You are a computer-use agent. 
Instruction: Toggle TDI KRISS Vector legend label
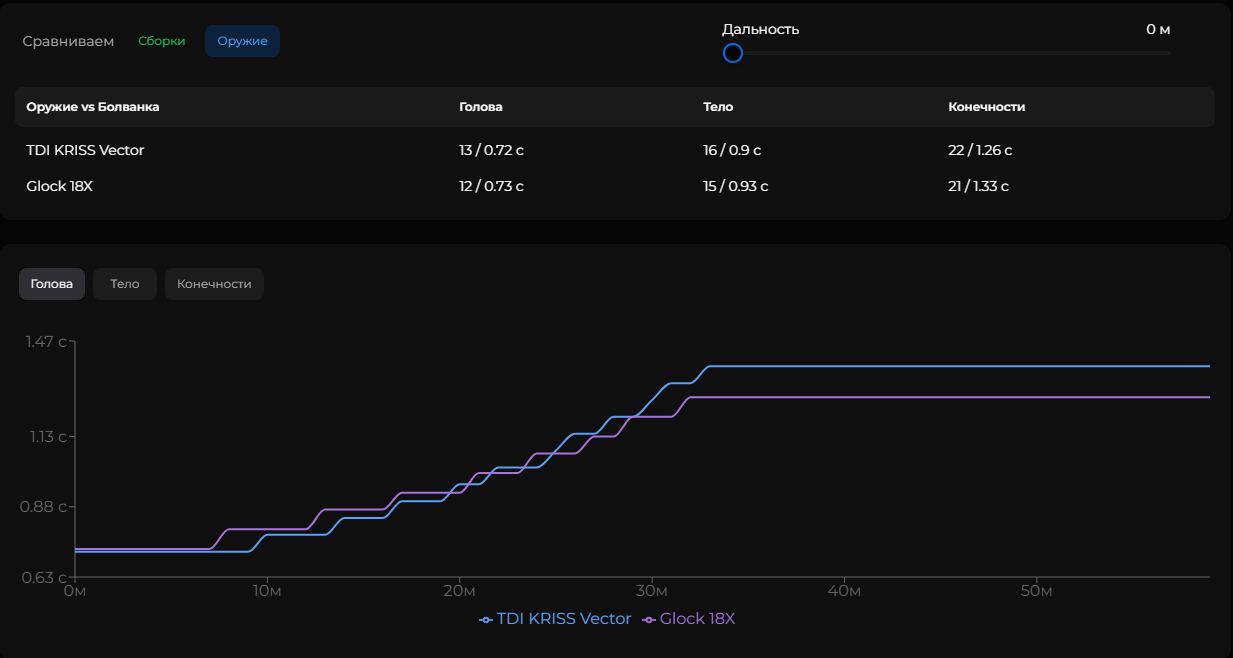pos(564,619)
